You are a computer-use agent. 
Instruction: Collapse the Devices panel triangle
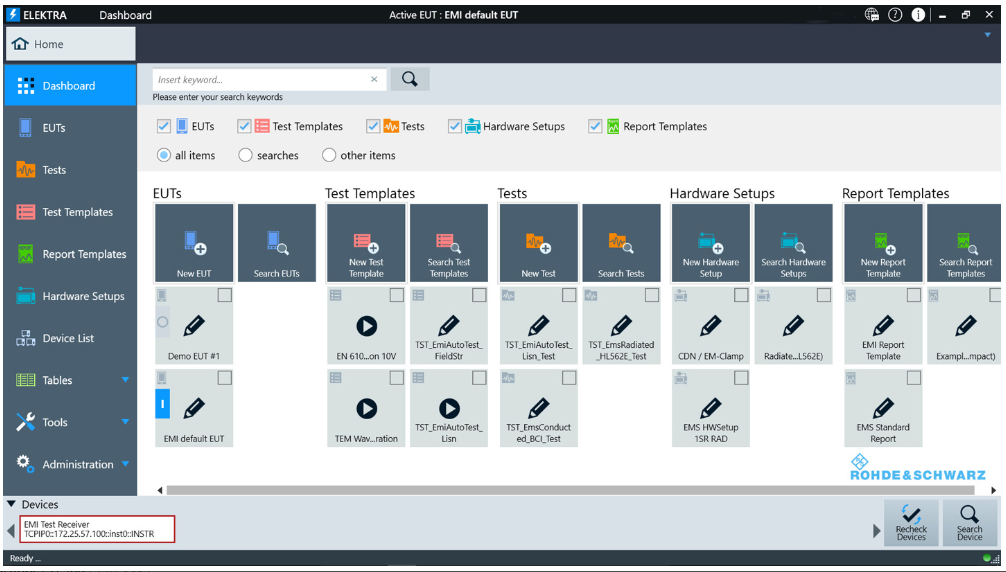click(x=12, y=505)
